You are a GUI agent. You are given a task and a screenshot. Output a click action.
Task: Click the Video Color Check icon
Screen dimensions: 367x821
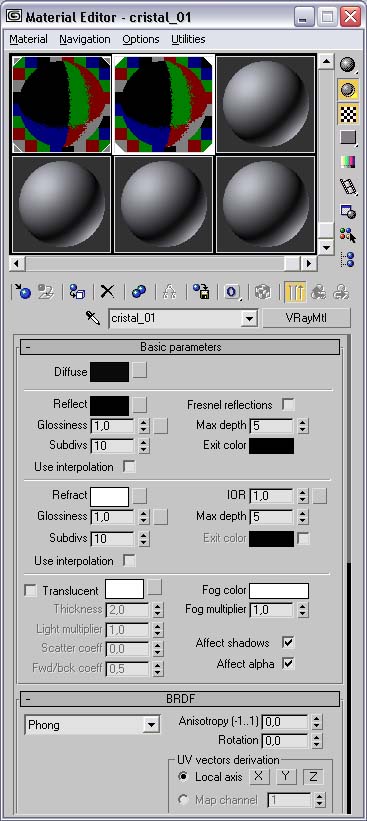pos(348,162)
